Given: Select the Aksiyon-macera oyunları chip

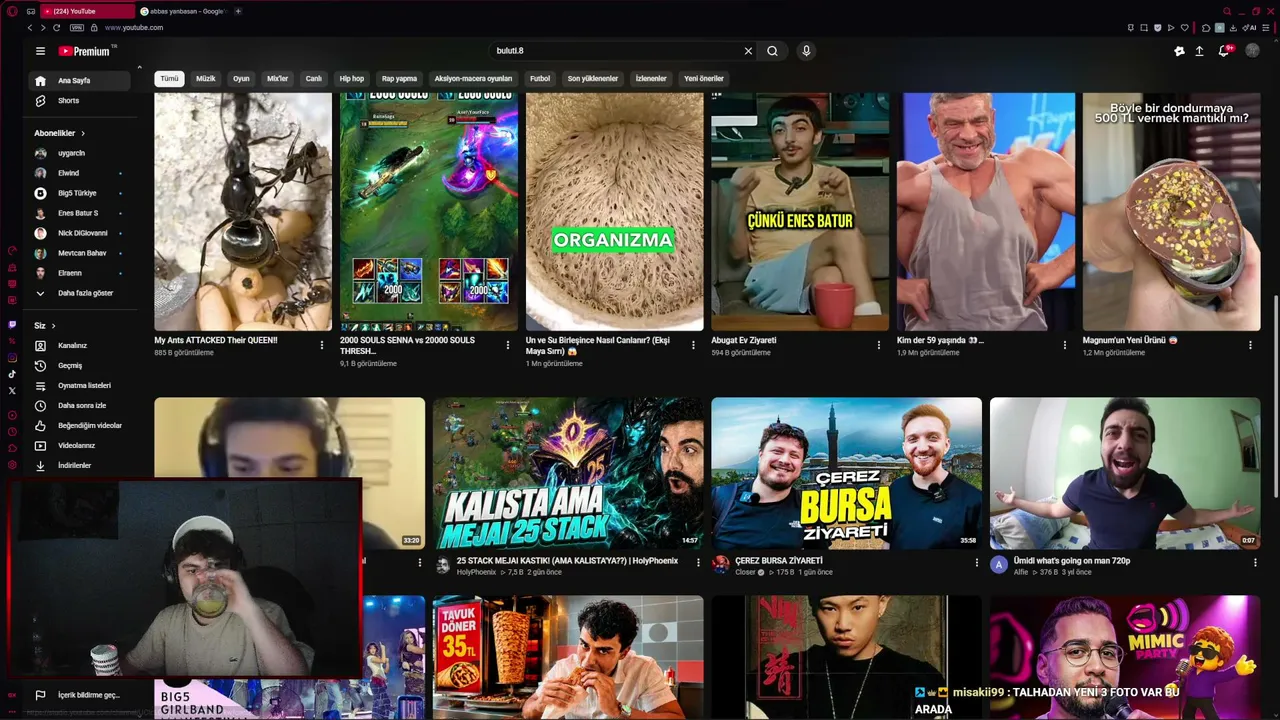Looking at the screenshot, I should [473, 78].
